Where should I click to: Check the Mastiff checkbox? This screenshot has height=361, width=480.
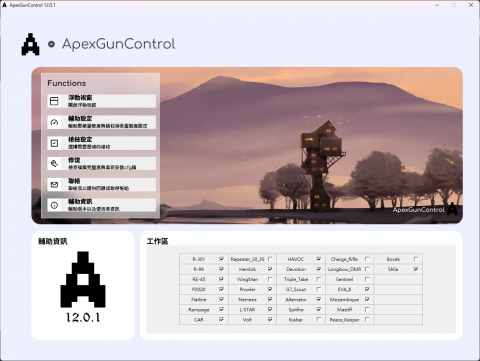pos(367,309)
